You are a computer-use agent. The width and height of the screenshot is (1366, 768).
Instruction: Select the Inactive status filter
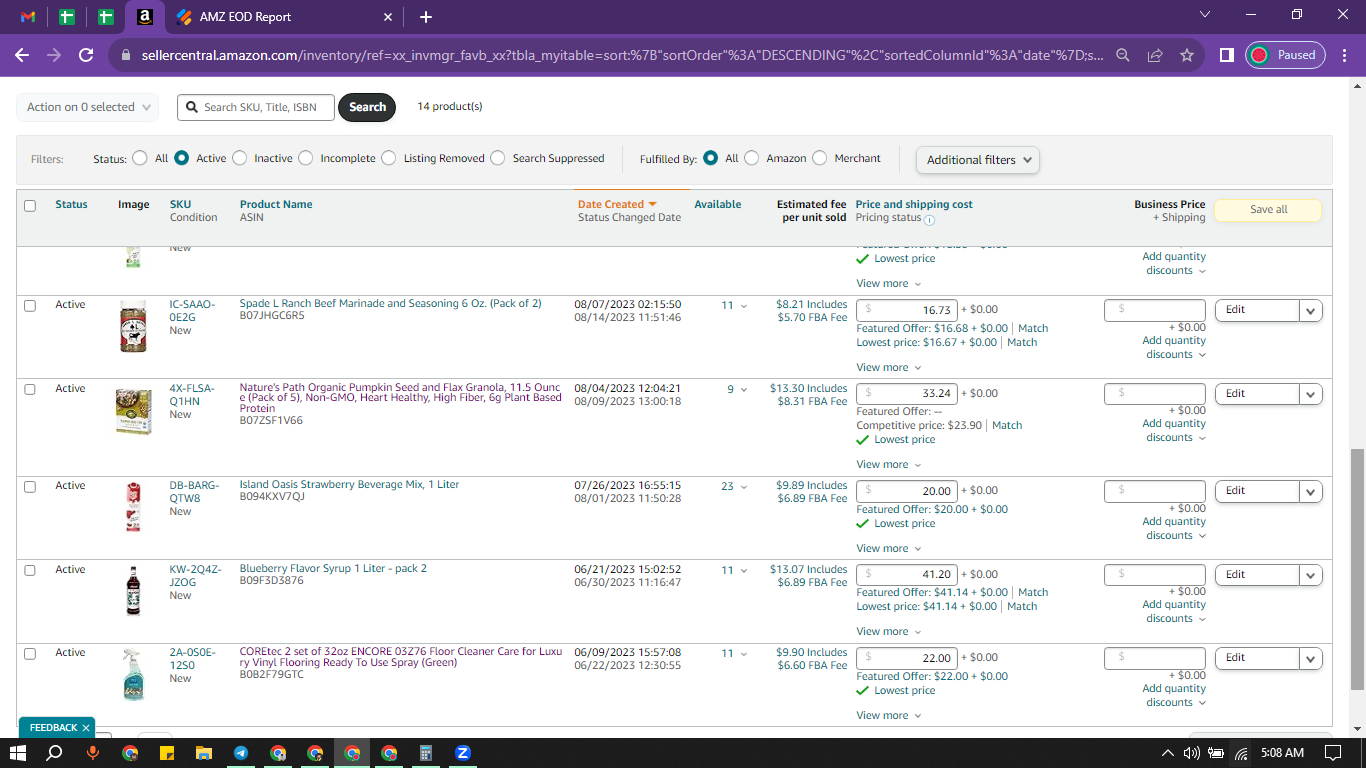[x=238, y=158]
